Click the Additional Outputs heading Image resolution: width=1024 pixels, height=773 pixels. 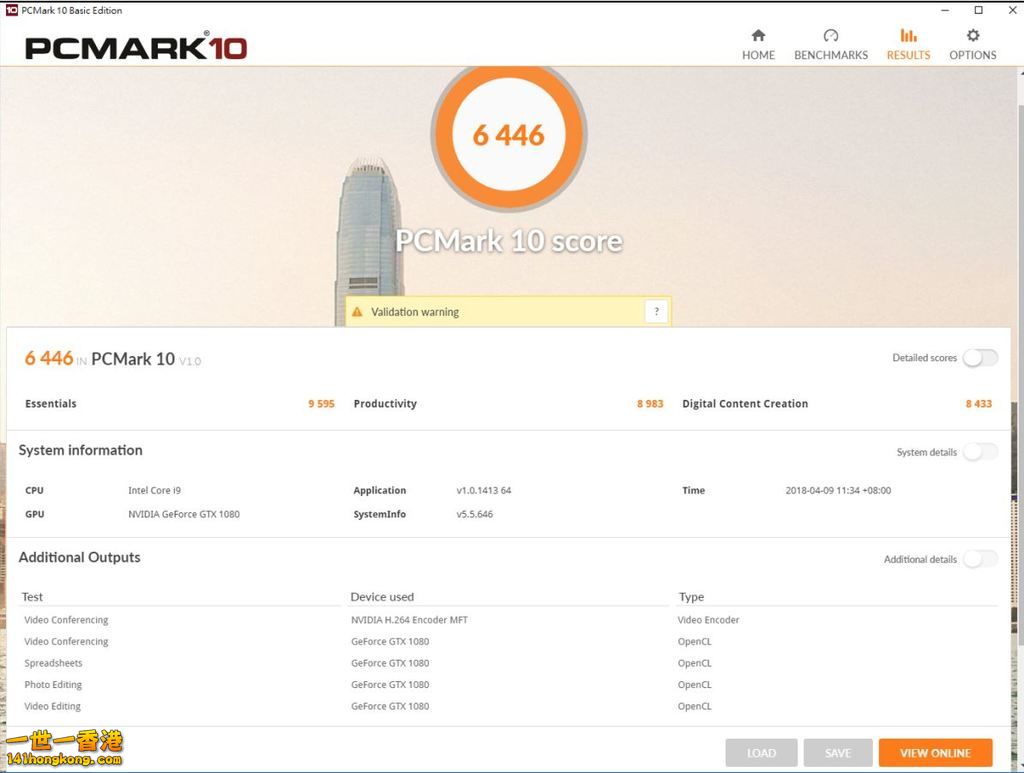80,558
